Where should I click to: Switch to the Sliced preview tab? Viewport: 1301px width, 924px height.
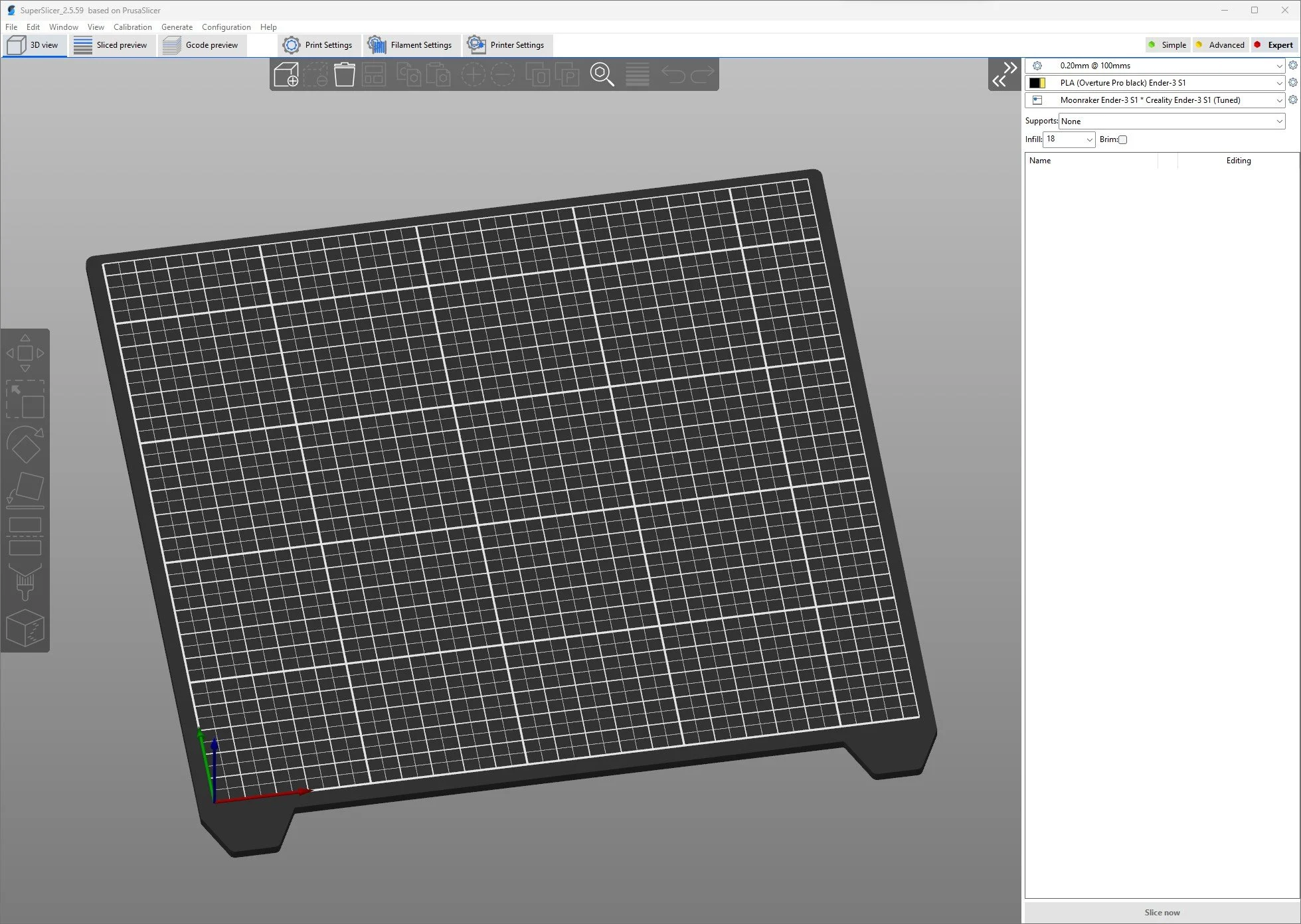tap(112, 45)
